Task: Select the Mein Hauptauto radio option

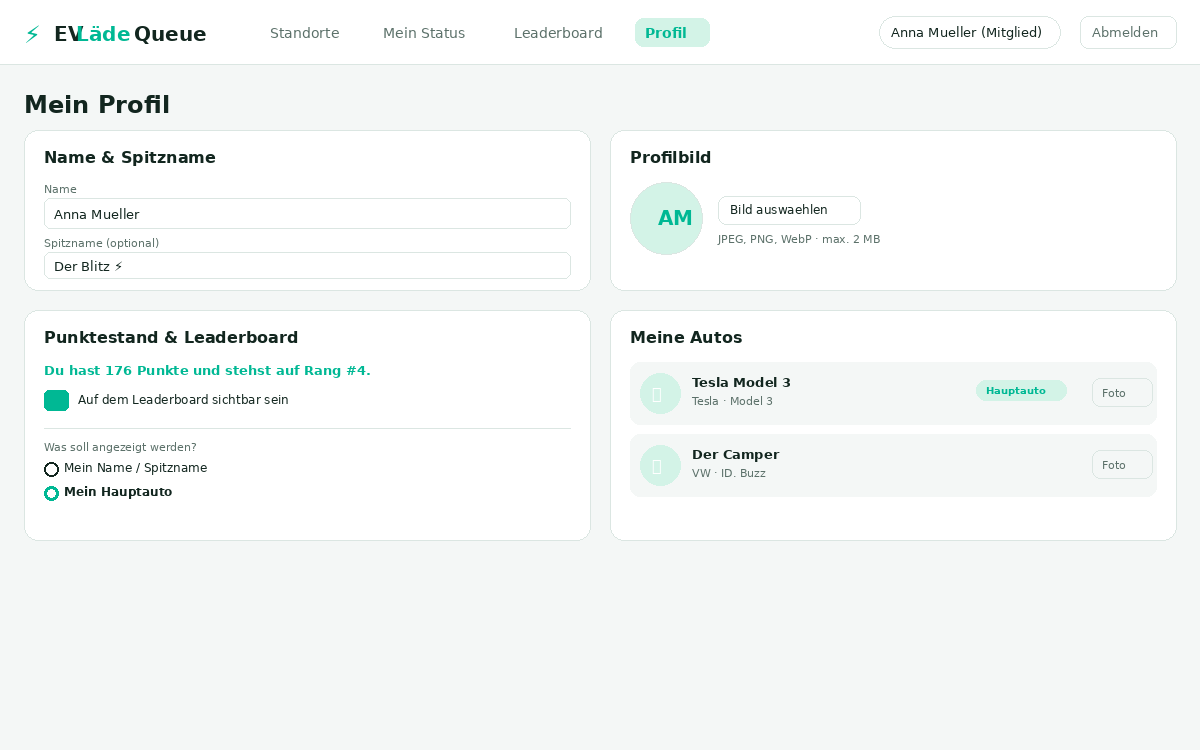Action: (x=52, y=493)
